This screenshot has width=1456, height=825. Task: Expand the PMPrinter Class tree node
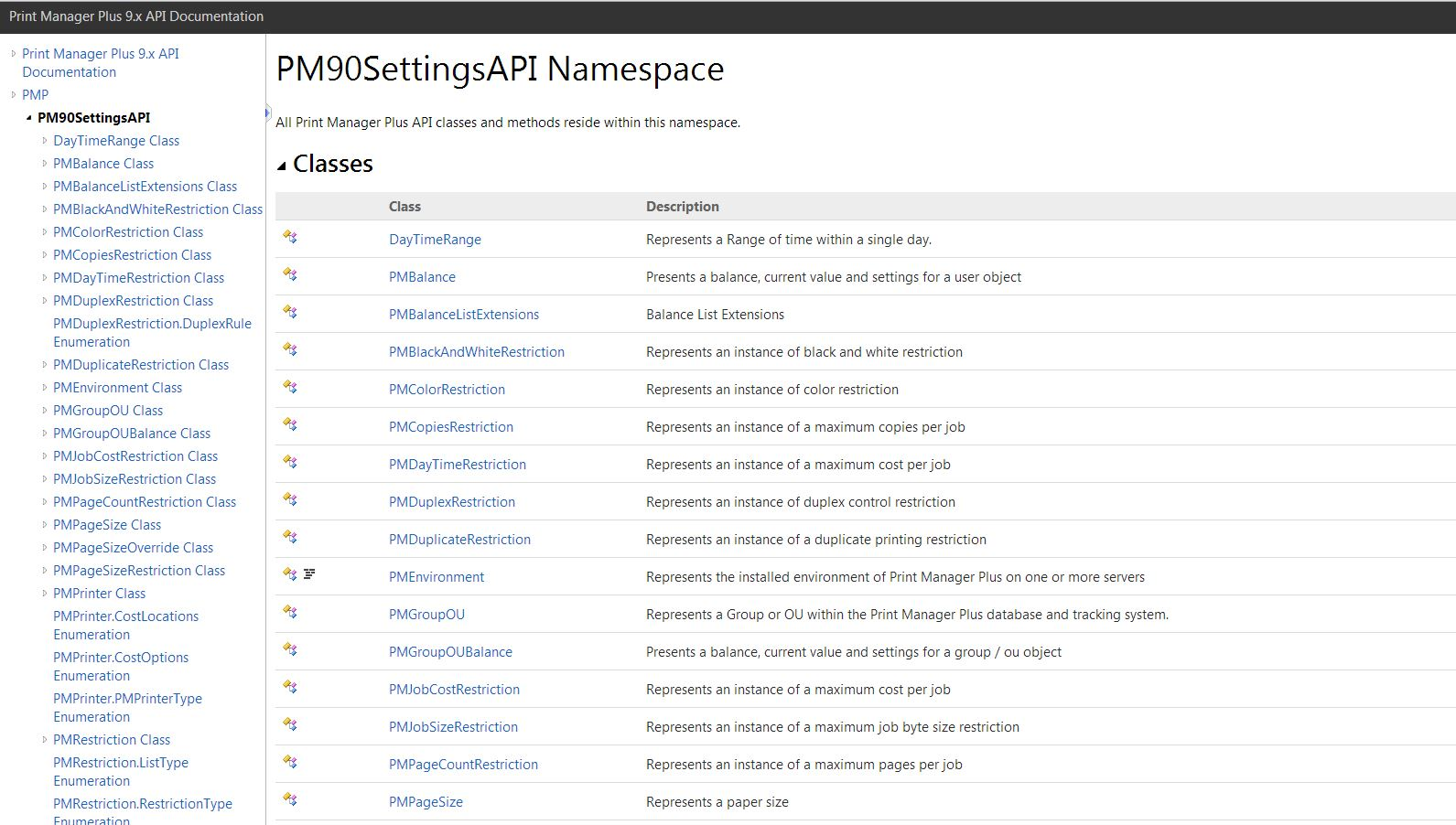click(x=44, y=594)
